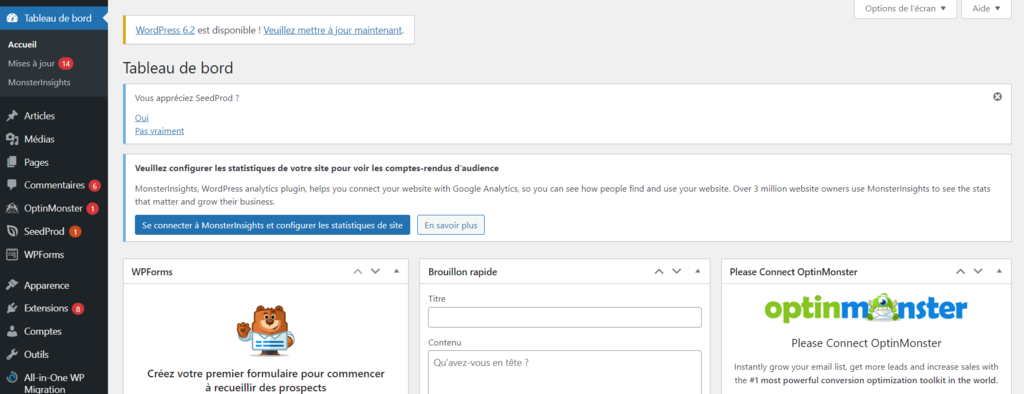Click the WPForms sidebar icon
Viewport: 1024px width, 394px height.
tap(12, 255)
